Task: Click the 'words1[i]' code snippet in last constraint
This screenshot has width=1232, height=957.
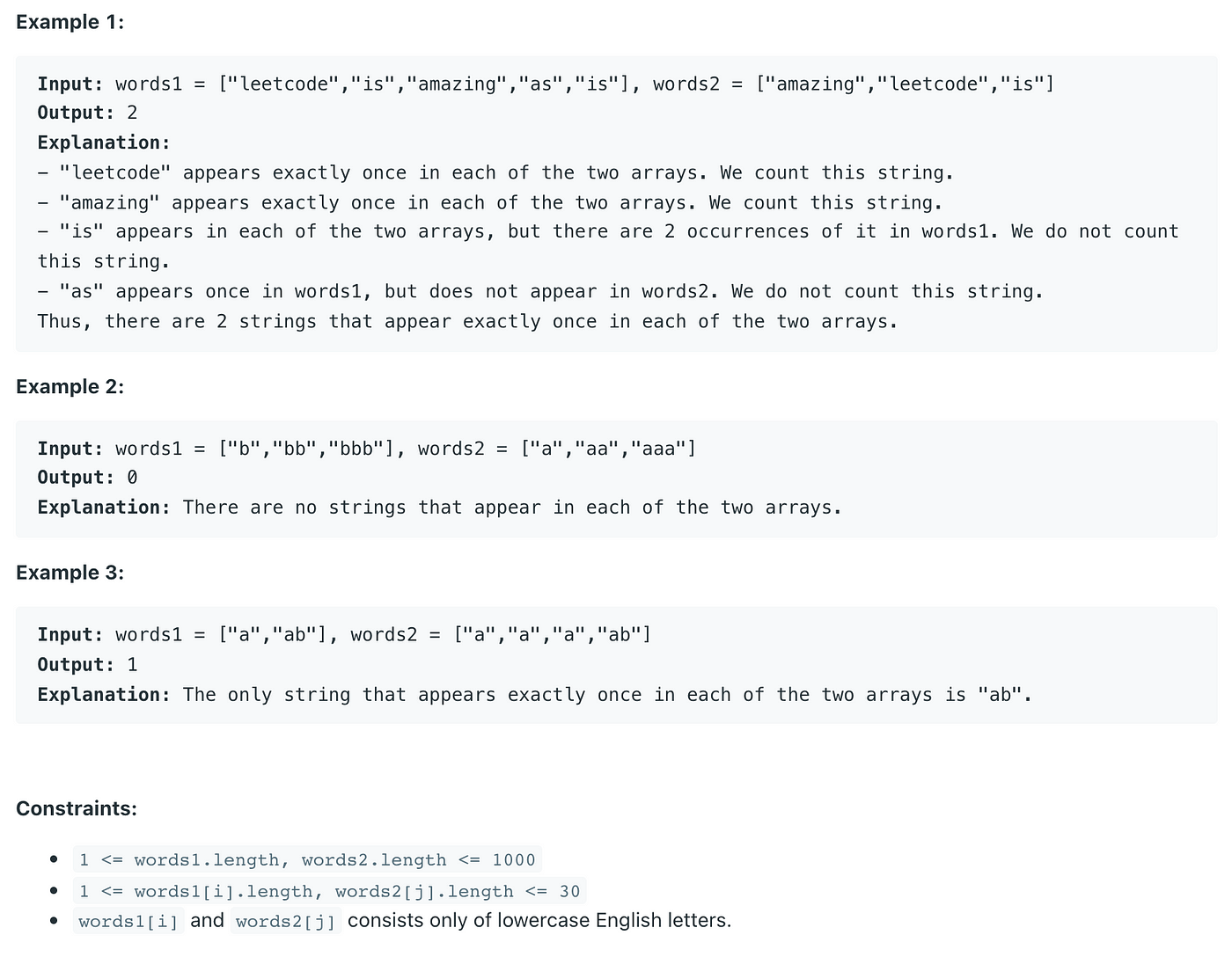Action: click(x=128, y=921)
